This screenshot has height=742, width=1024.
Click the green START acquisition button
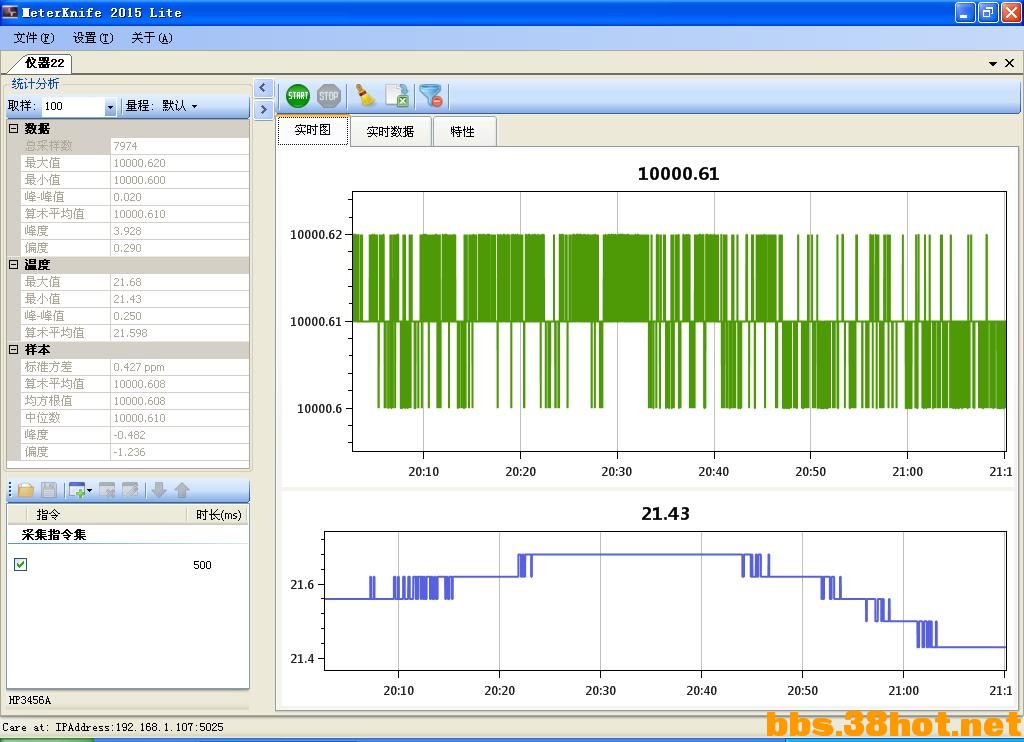[298, 96]
